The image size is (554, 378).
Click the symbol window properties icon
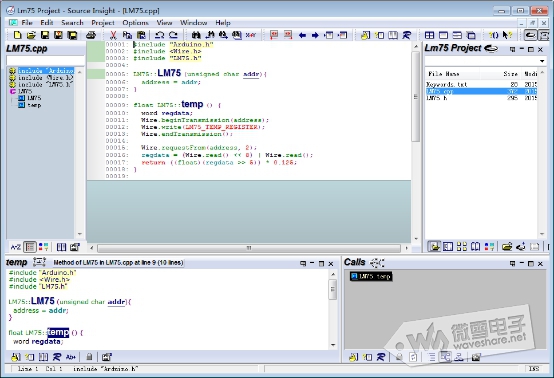(75, 247)
